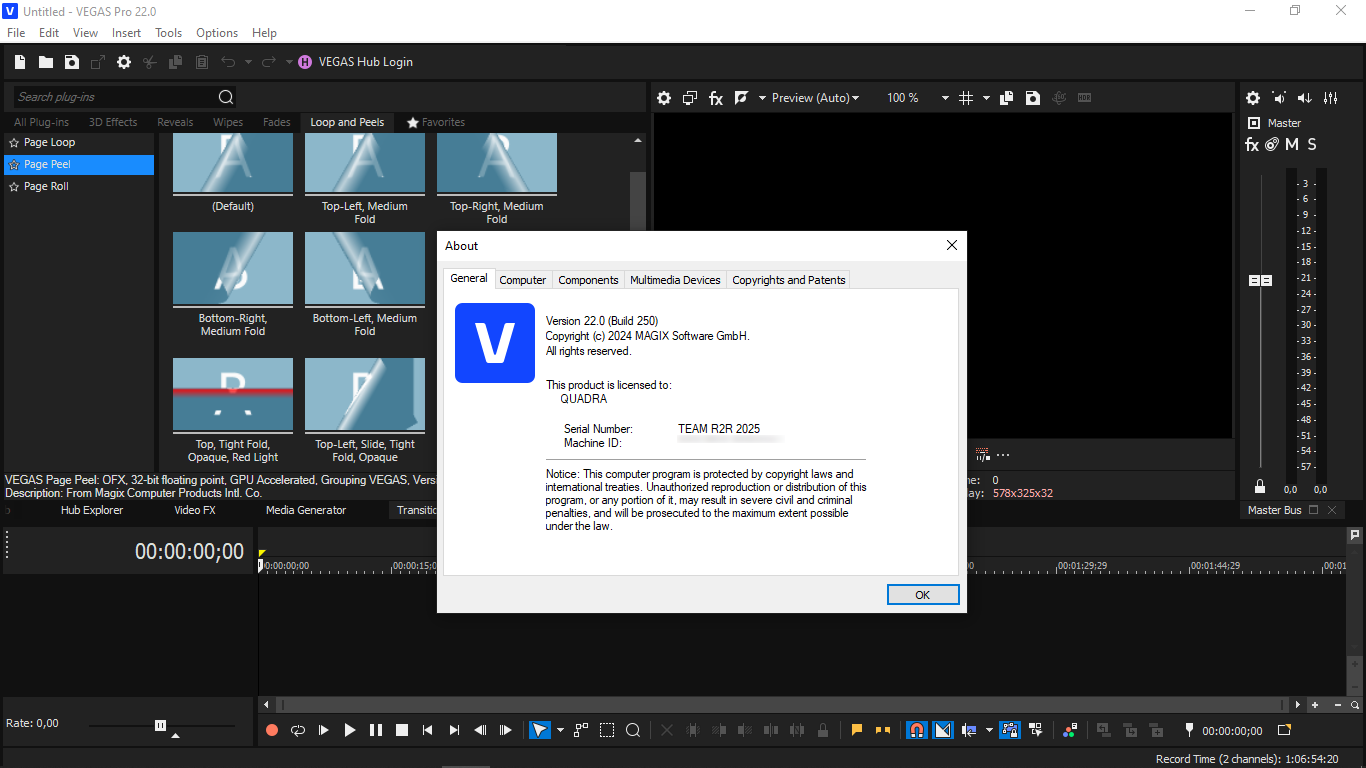Mute the Master bus with M
The image size is (1366, 768).
(x=1292, y=145)
